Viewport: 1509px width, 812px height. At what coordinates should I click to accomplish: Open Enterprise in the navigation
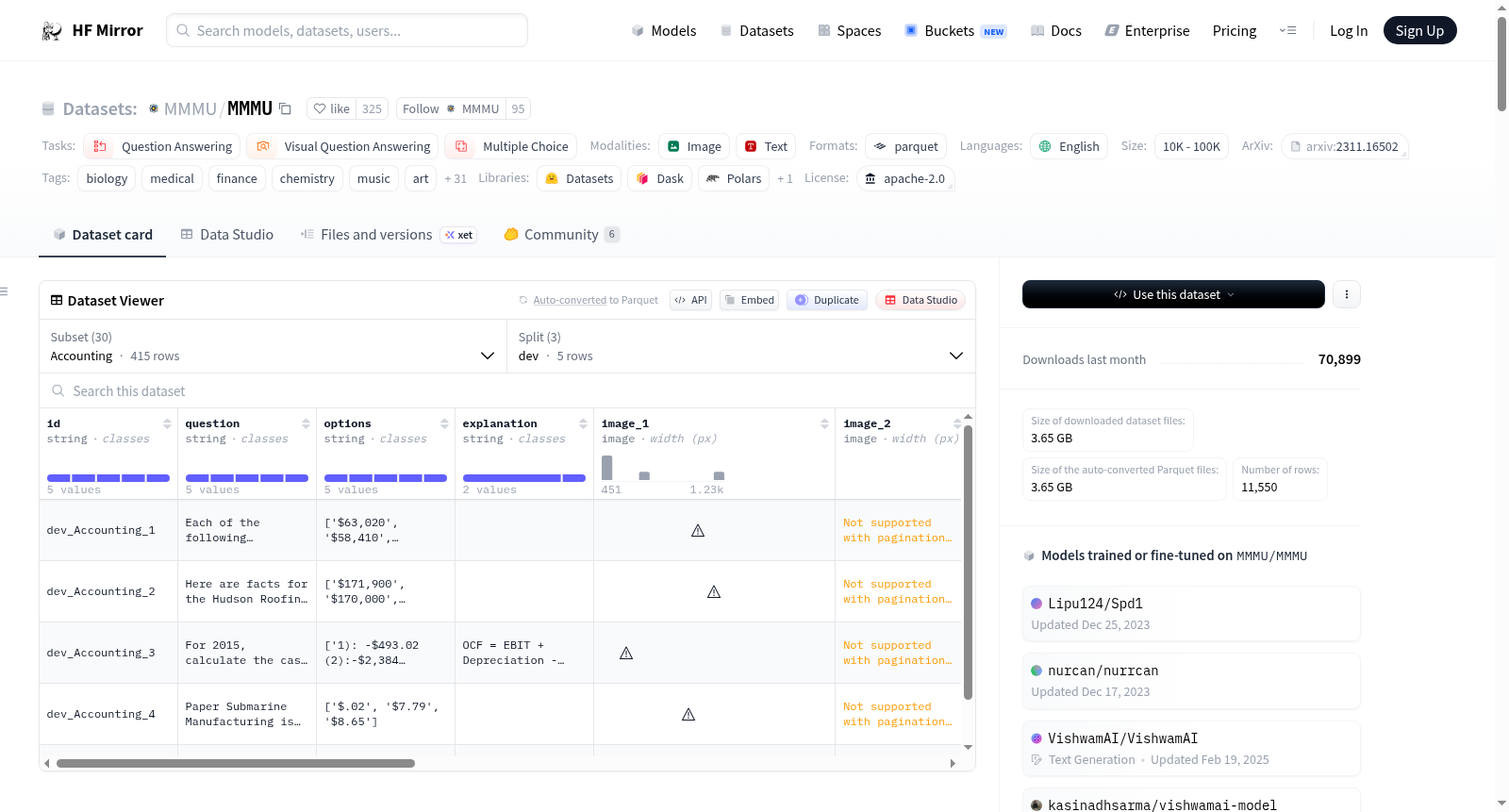[x=1147, y=31]
